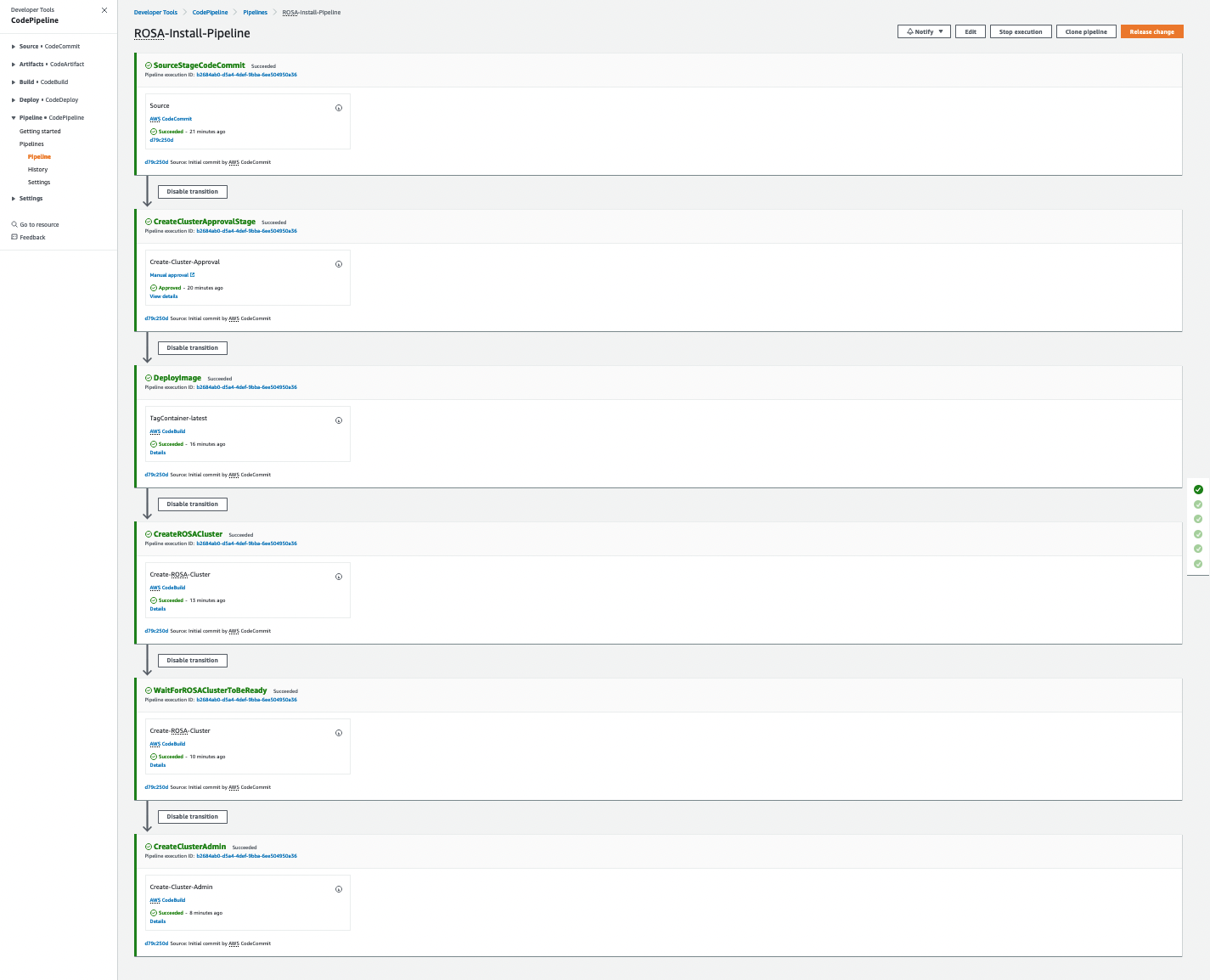Image resolution: width=1210 pixels, height=980 pixels.
Task: Click the Feedback icon in sidebar
Action: click(14, 237)
